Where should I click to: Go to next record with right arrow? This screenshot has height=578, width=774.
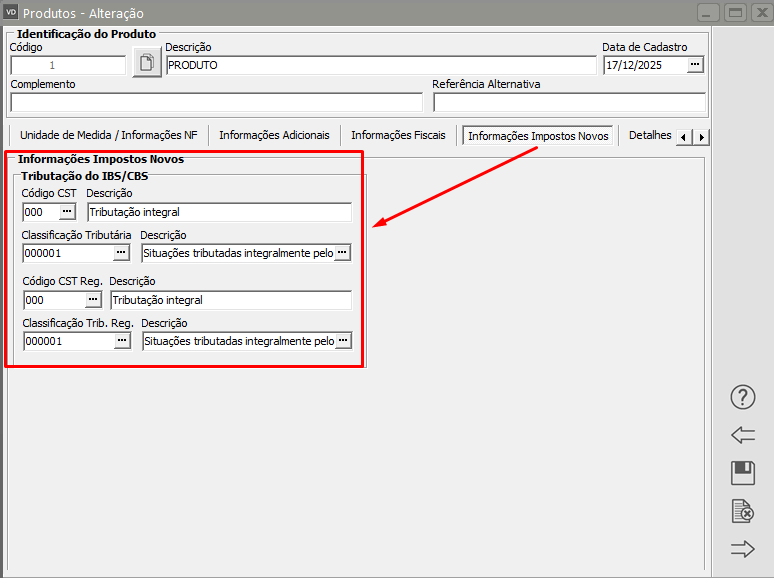(x=742, y=548)
